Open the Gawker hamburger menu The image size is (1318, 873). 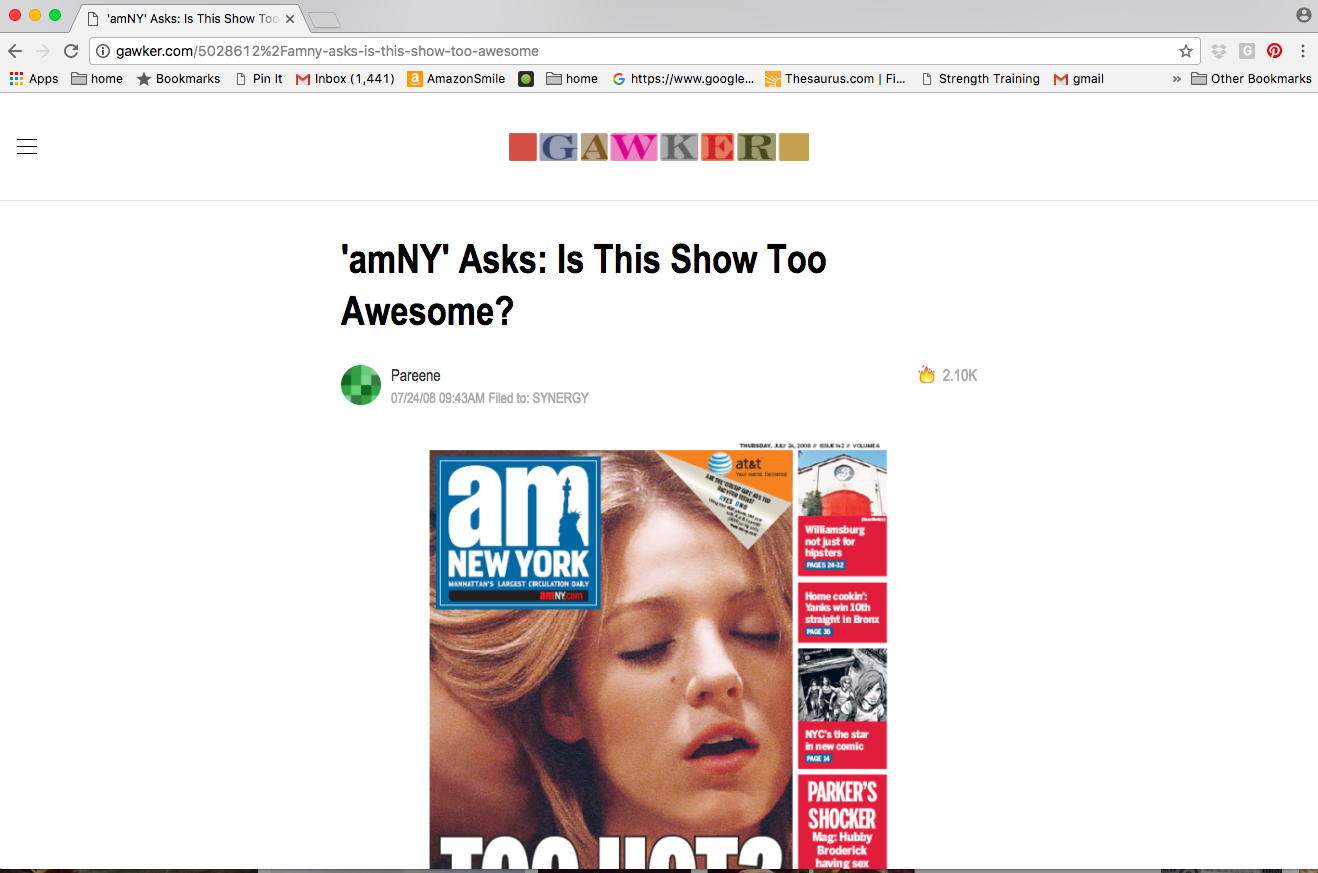[26, 146]
